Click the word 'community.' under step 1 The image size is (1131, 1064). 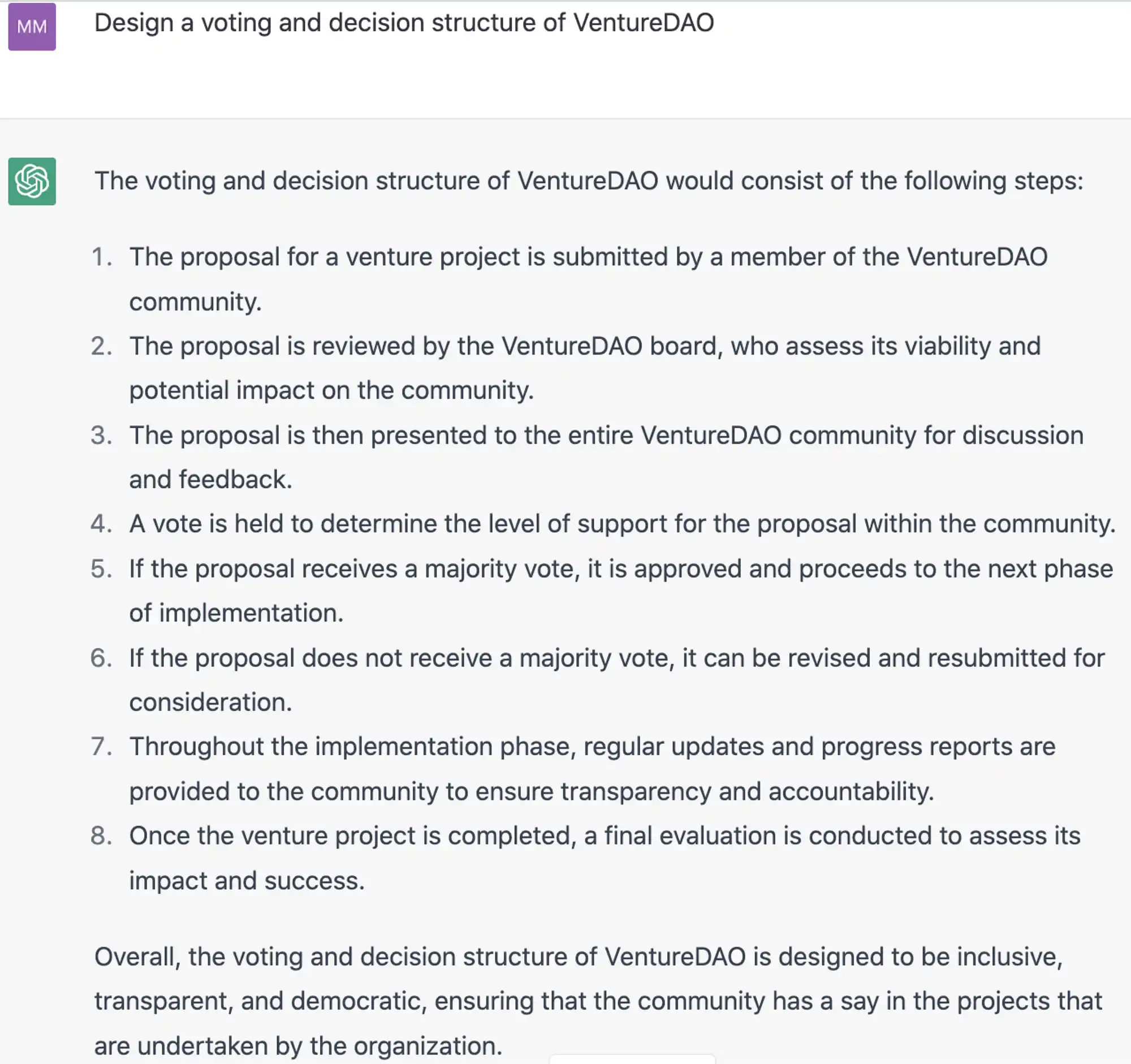pos(195,301)
